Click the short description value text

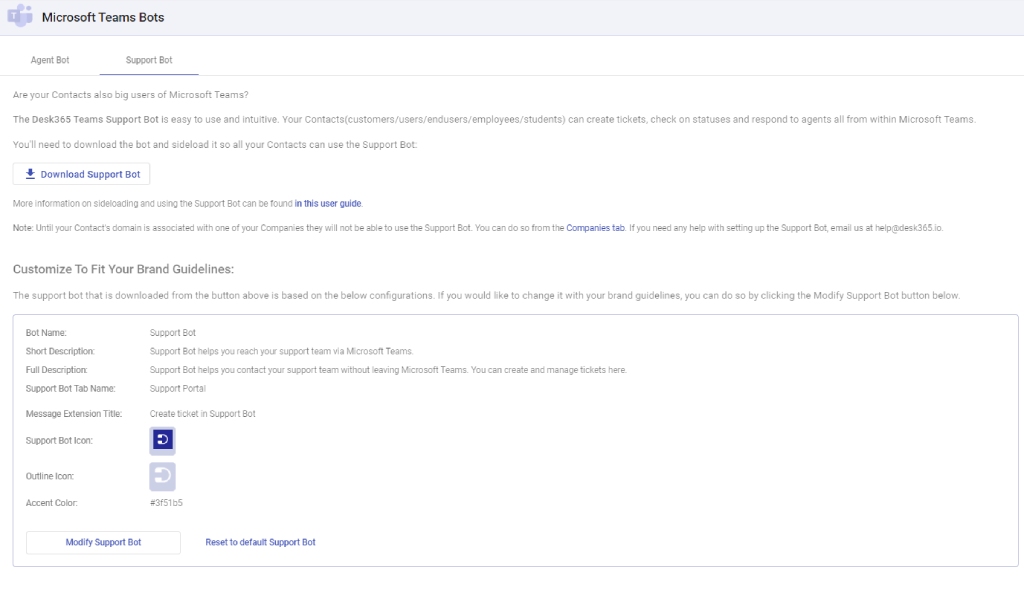pyautogui.click(x=281, y=351)
